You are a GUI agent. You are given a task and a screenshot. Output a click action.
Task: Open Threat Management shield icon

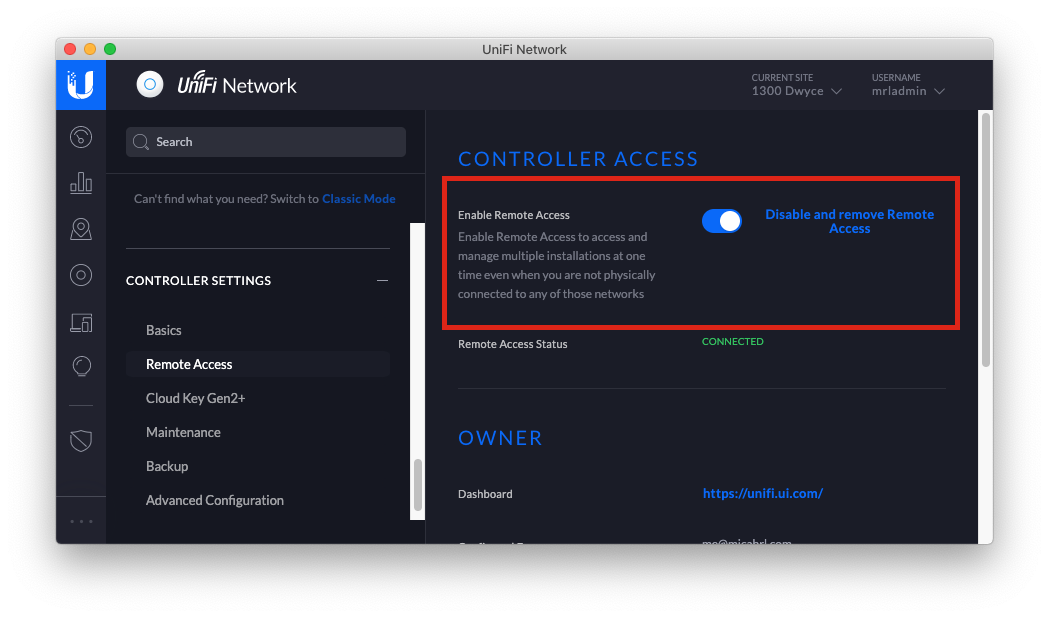click(81, 440)
